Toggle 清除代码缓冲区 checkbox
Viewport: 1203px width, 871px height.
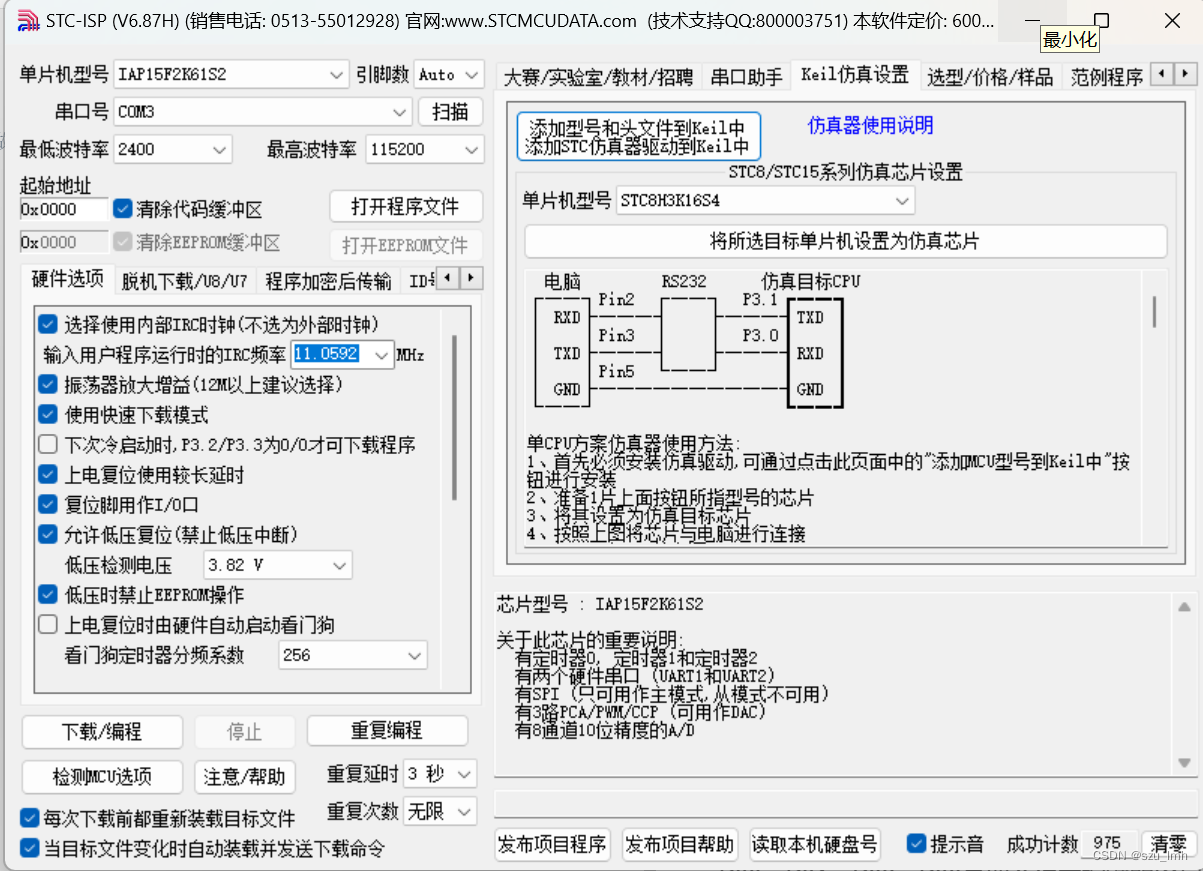(x=123, y=209)
